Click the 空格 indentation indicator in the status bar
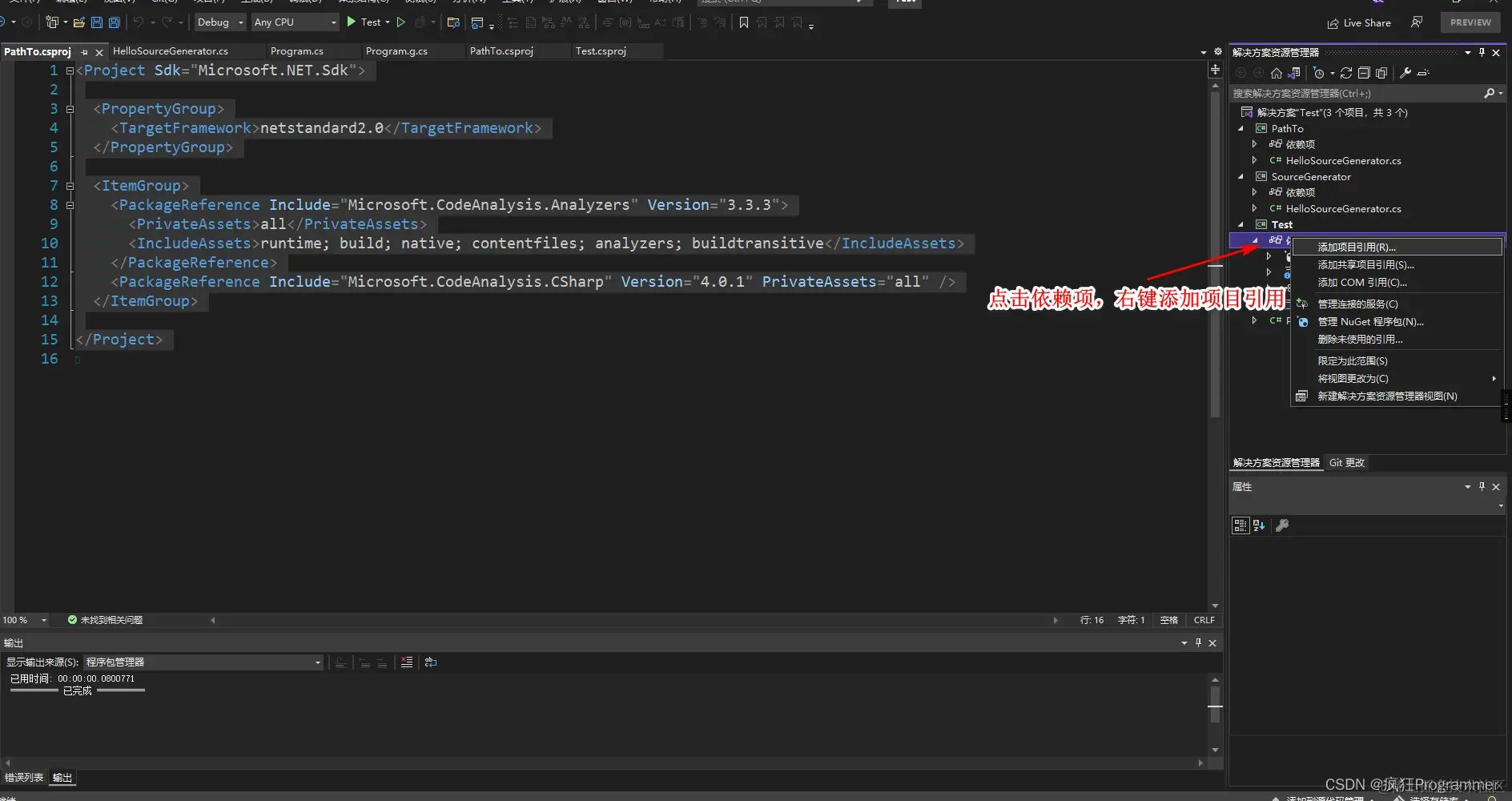The image size is (1512, 801). 1169,620
